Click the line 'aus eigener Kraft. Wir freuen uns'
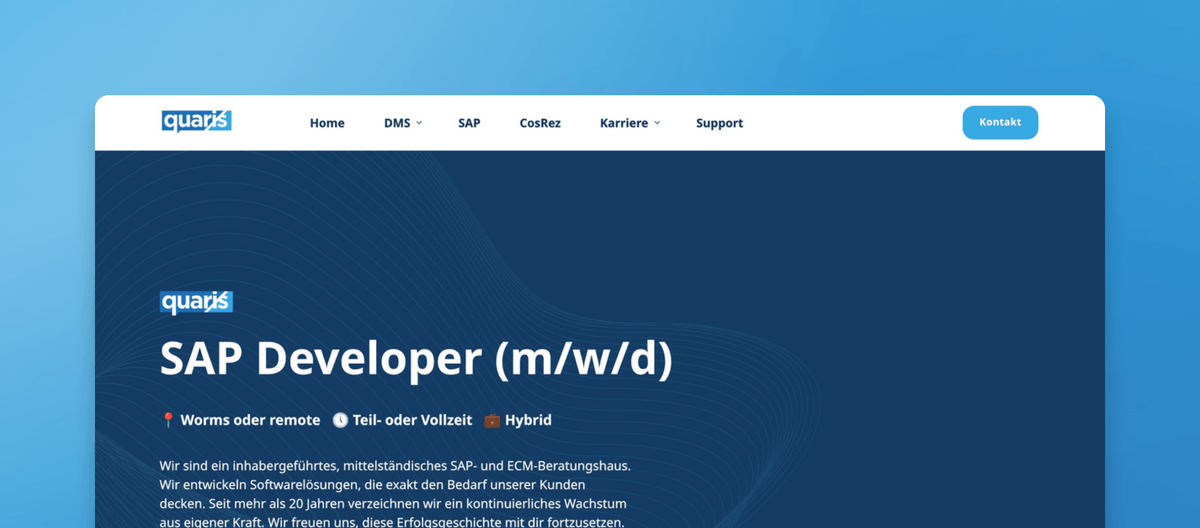The image size is (1200, 528). pos(392,522)
